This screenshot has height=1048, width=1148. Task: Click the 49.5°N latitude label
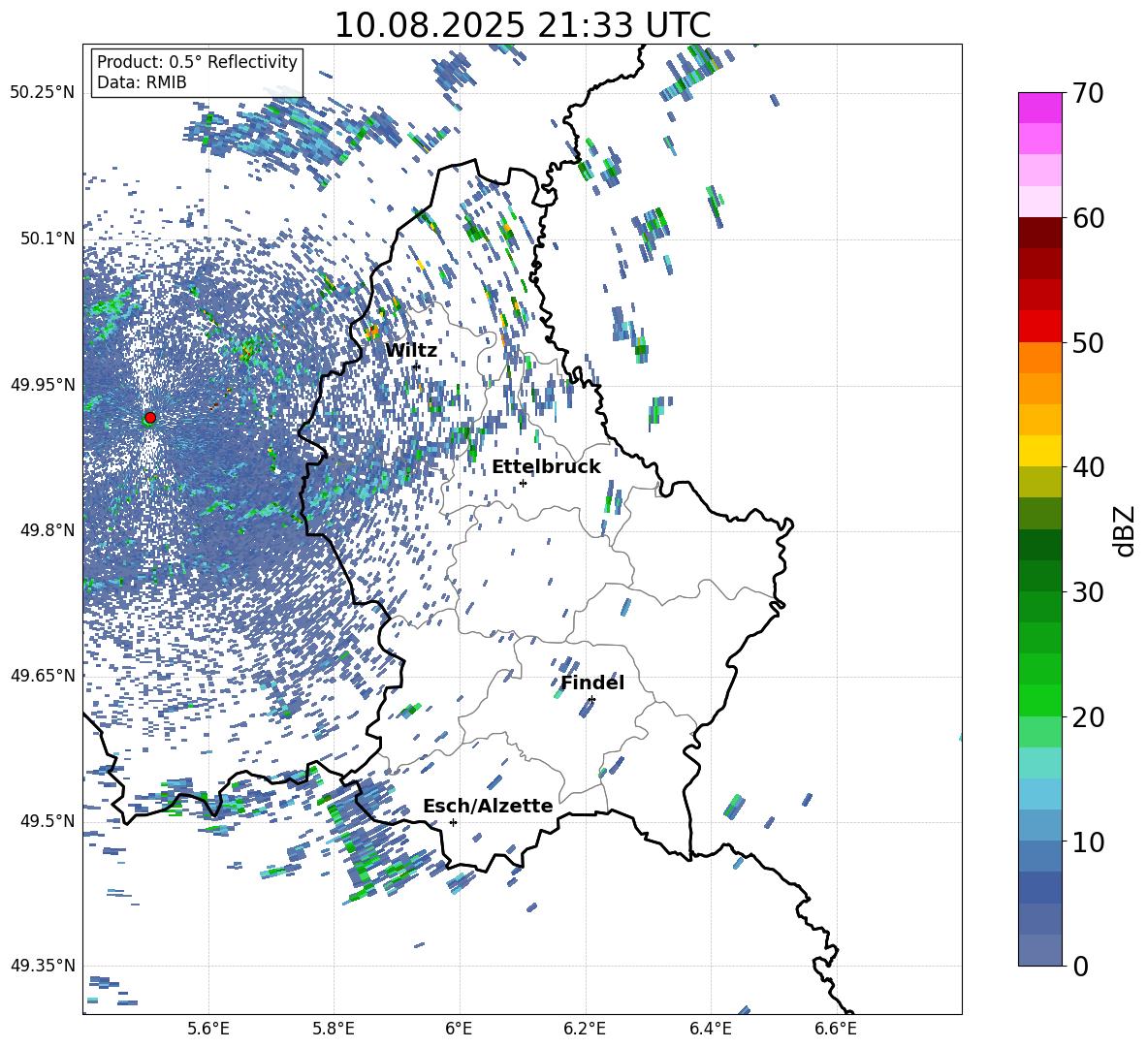(x=47, y=821)
